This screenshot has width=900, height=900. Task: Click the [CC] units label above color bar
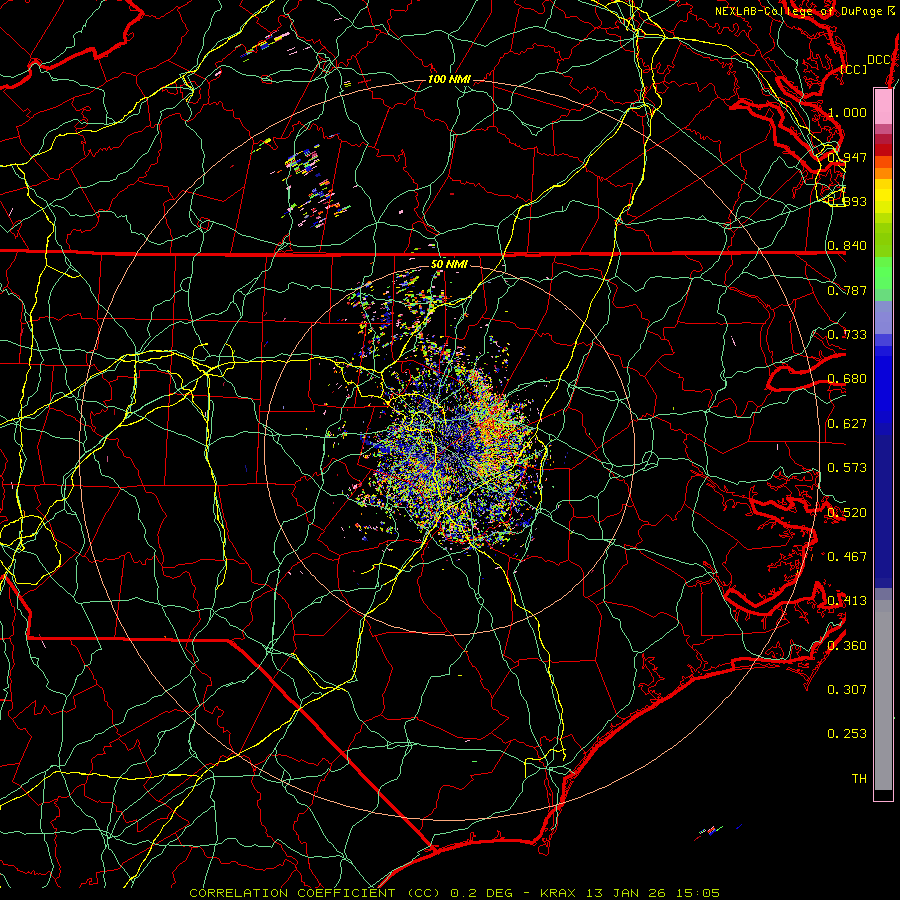[854, 69]
